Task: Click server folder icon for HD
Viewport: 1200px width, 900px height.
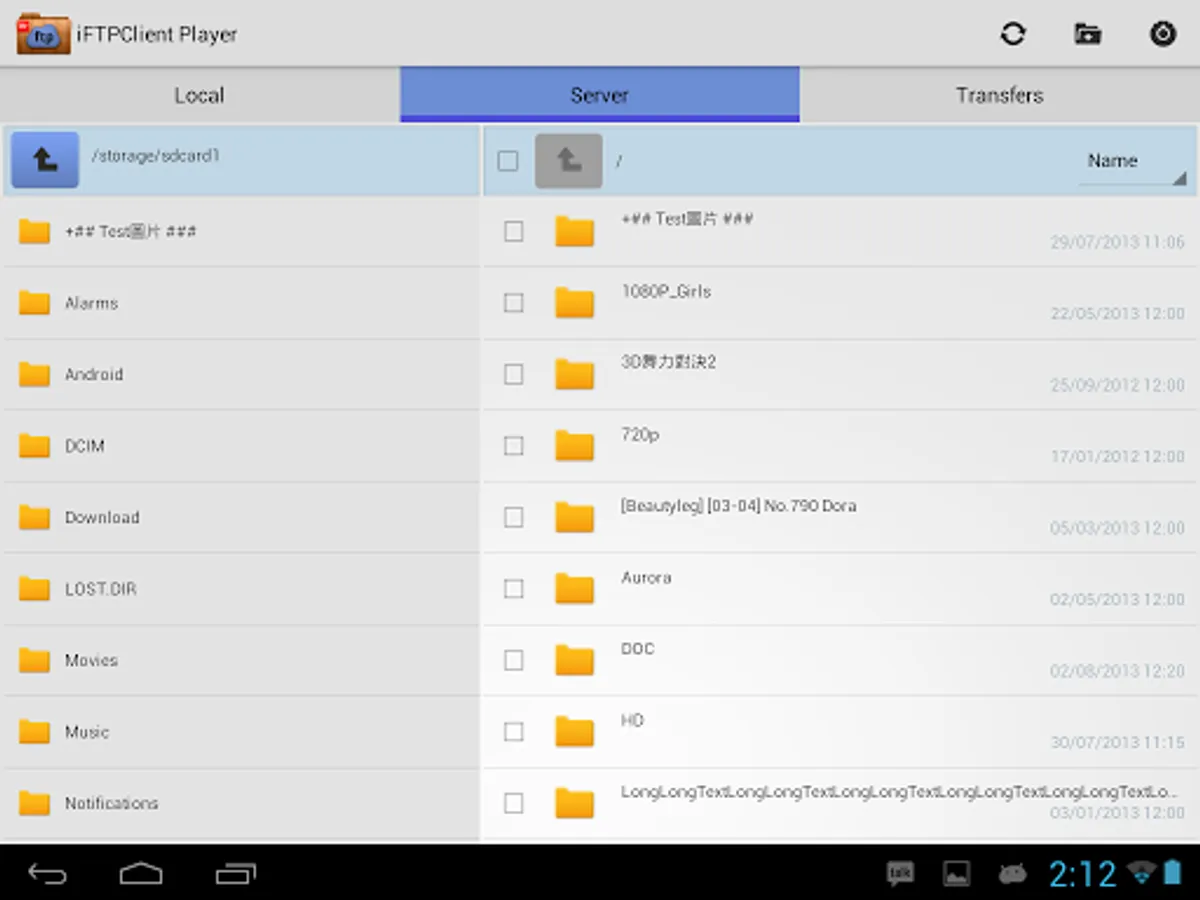Action: (575, 731)
